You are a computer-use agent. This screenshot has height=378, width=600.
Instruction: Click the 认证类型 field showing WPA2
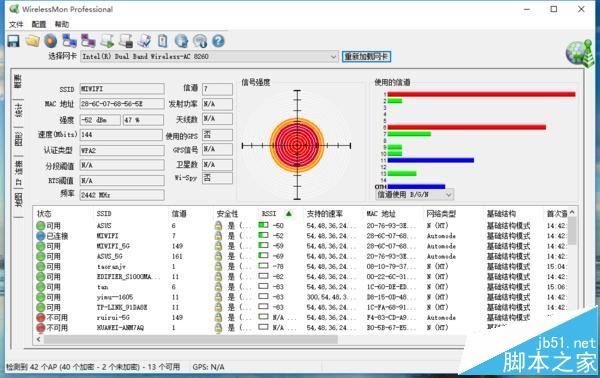[122, 150]
